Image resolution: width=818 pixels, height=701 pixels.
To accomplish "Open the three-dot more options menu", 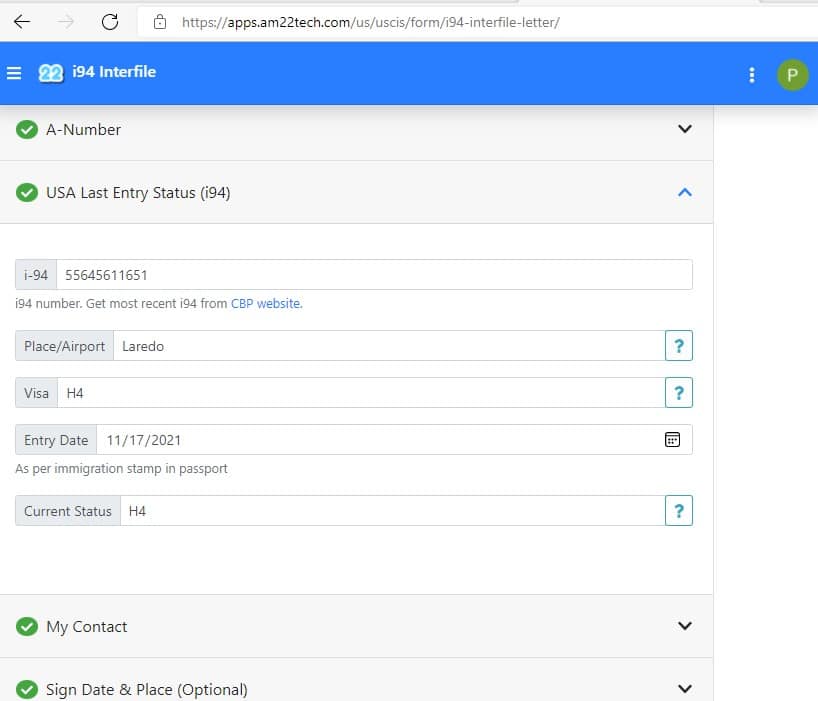I will (x=752, y=75).
